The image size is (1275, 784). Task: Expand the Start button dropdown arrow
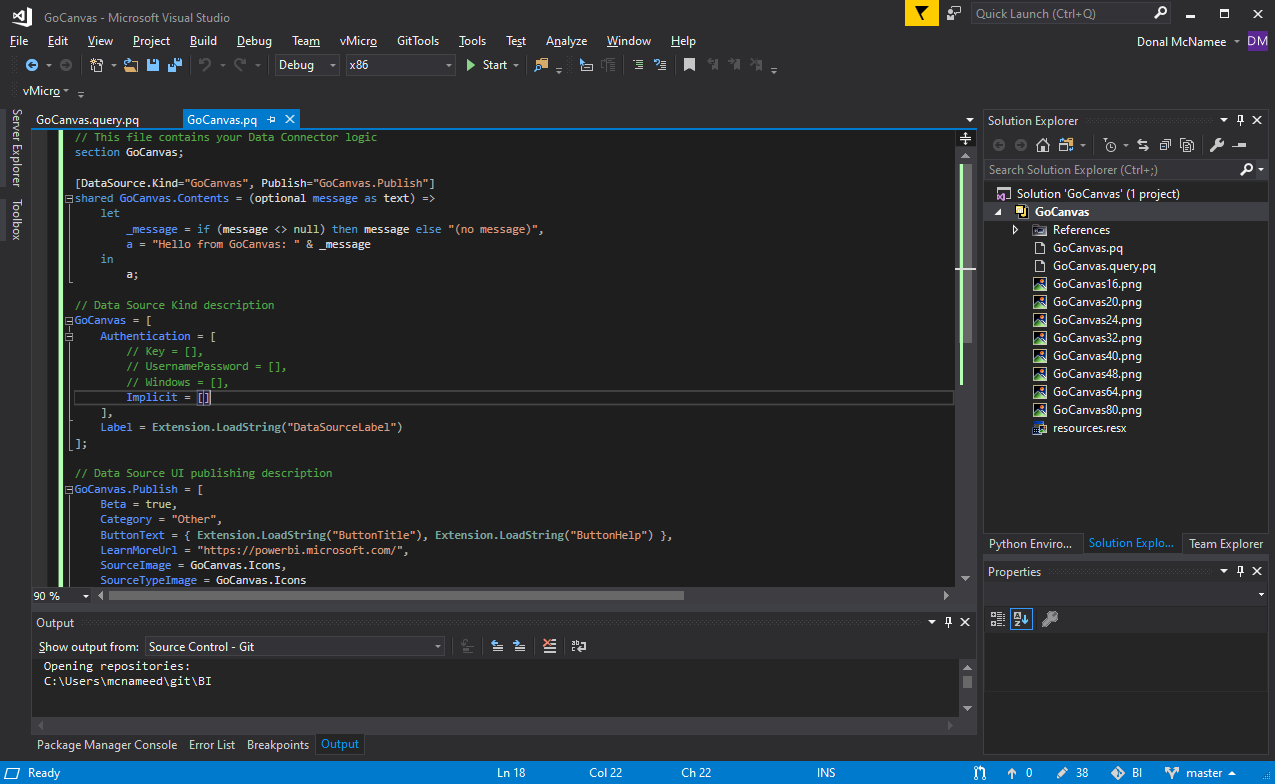point(516,65)
